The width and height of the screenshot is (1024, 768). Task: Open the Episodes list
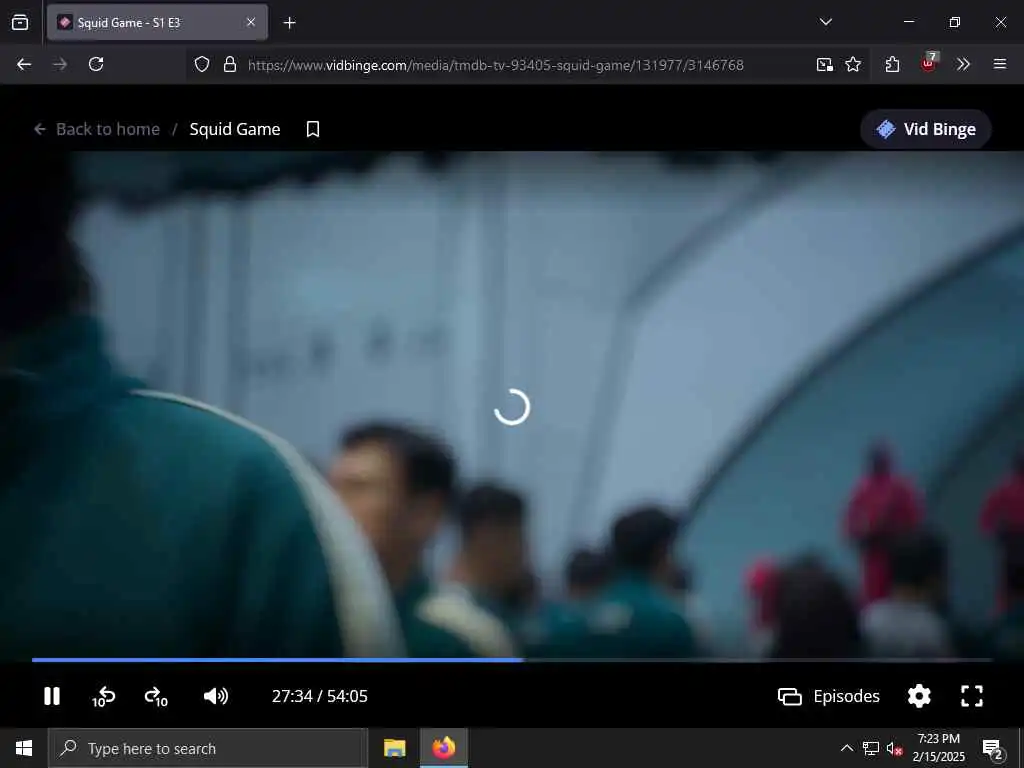[x=829, y=696]
